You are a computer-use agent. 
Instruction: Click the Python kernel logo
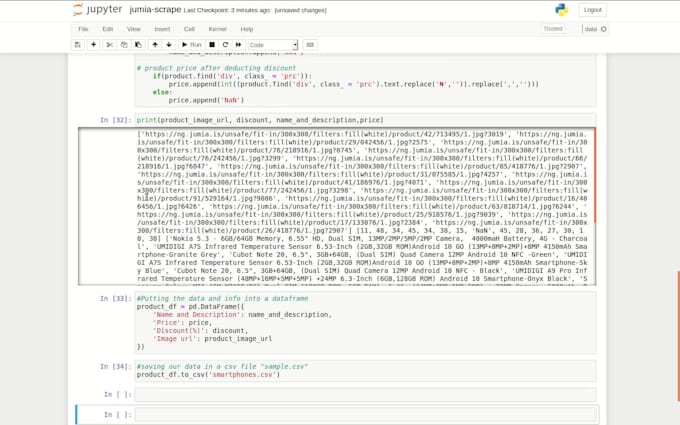point(561,10)
